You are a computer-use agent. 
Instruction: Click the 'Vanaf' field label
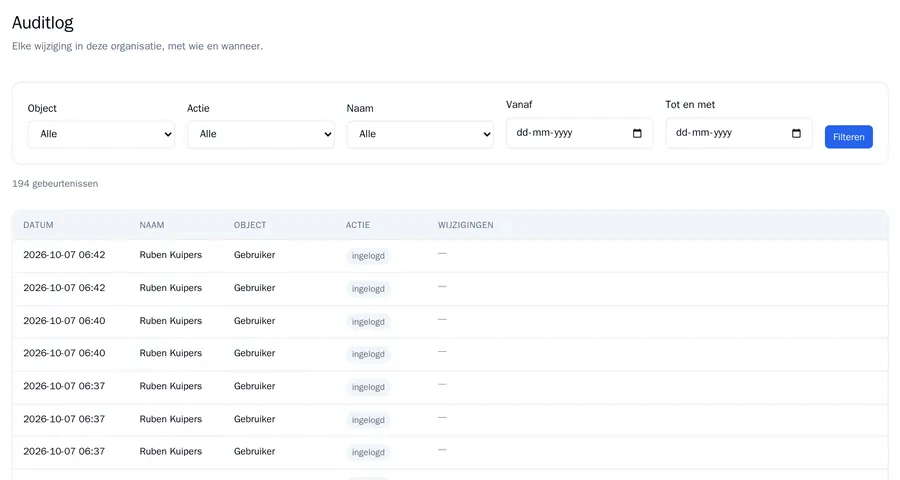519,104
